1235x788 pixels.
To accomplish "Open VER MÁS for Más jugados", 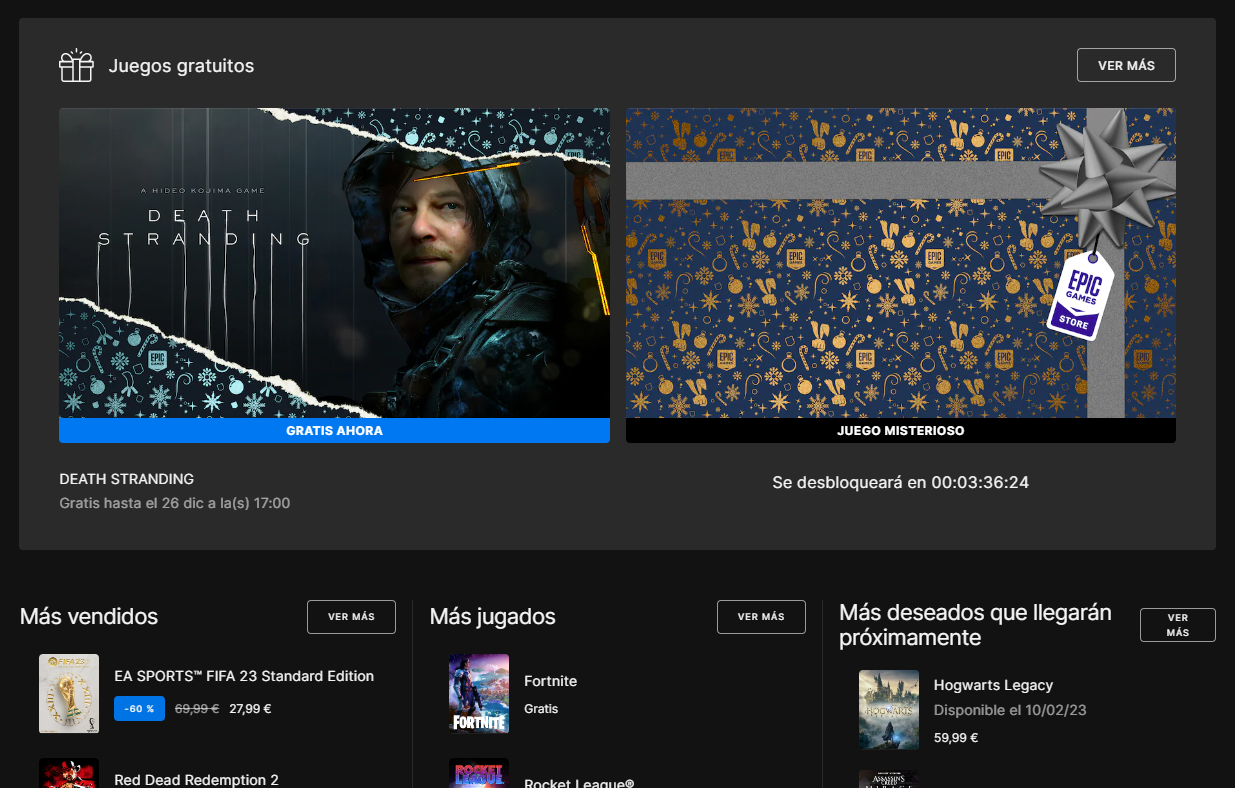I will (x=761, y=617).
